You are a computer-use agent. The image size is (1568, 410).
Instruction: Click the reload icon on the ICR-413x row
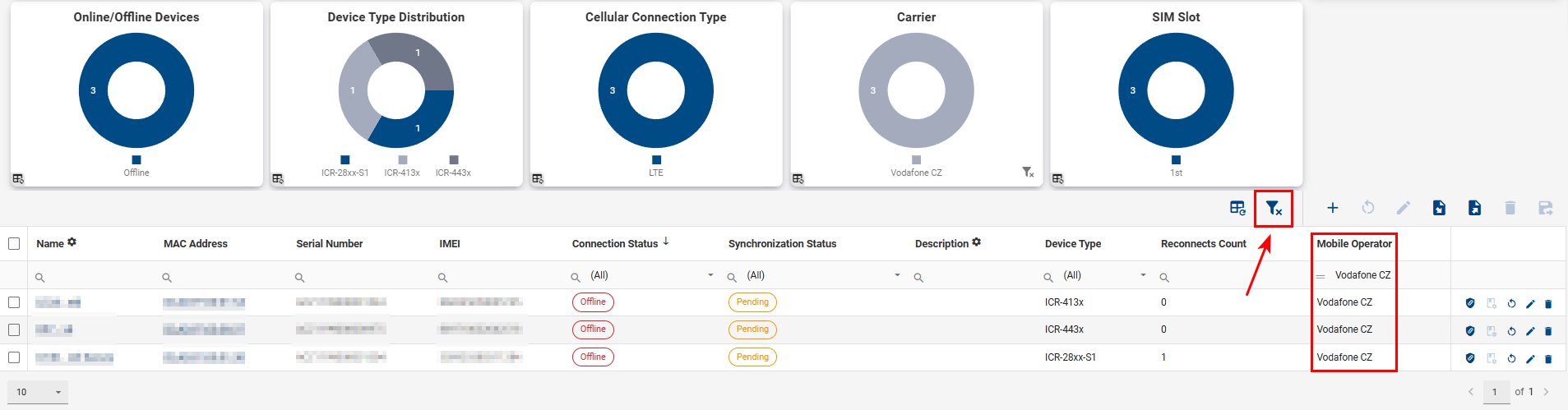tap(1511, 304)
